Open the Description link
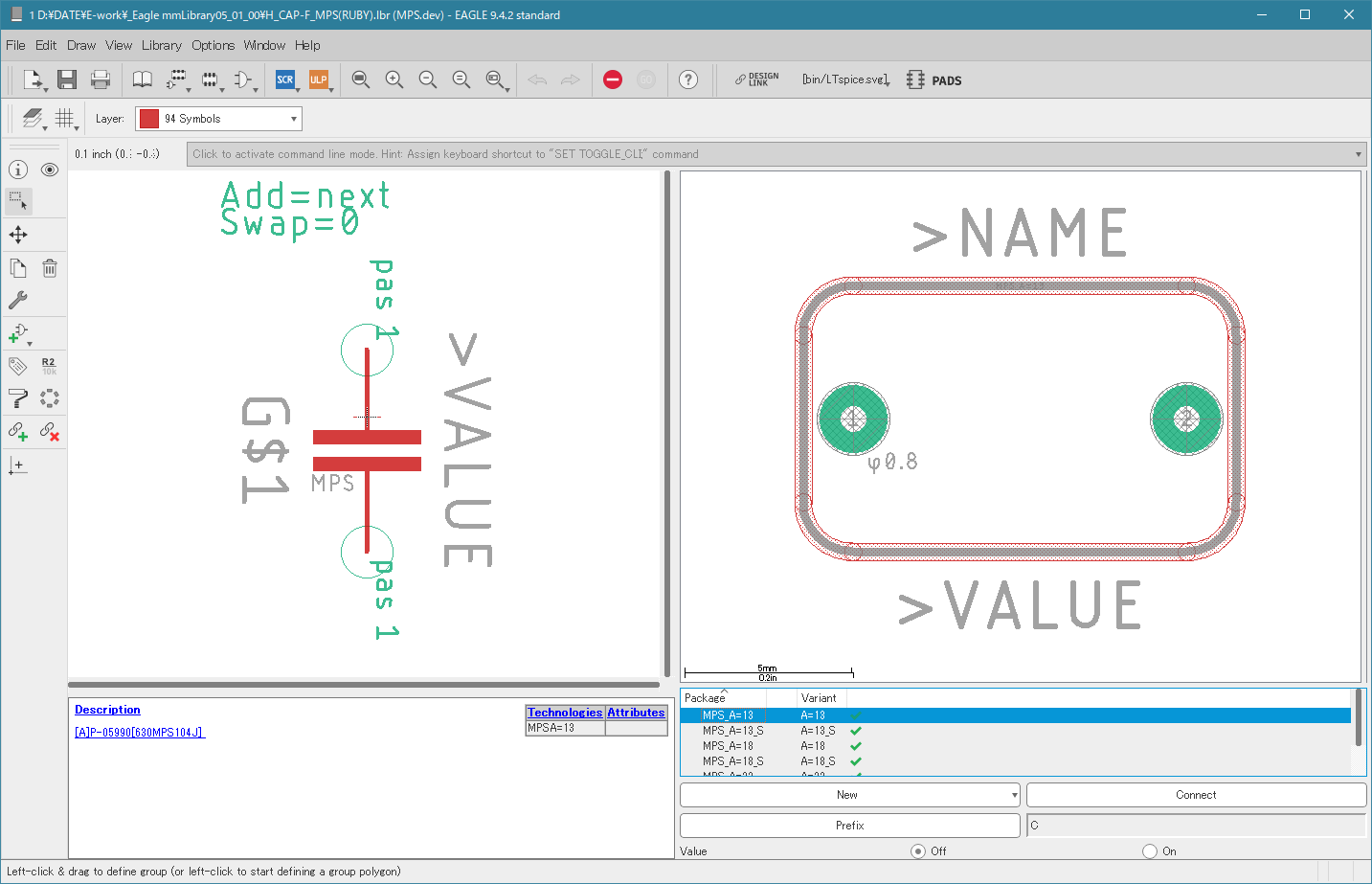Viewport: 1372px width, 884px height. [x=107, y=710]
